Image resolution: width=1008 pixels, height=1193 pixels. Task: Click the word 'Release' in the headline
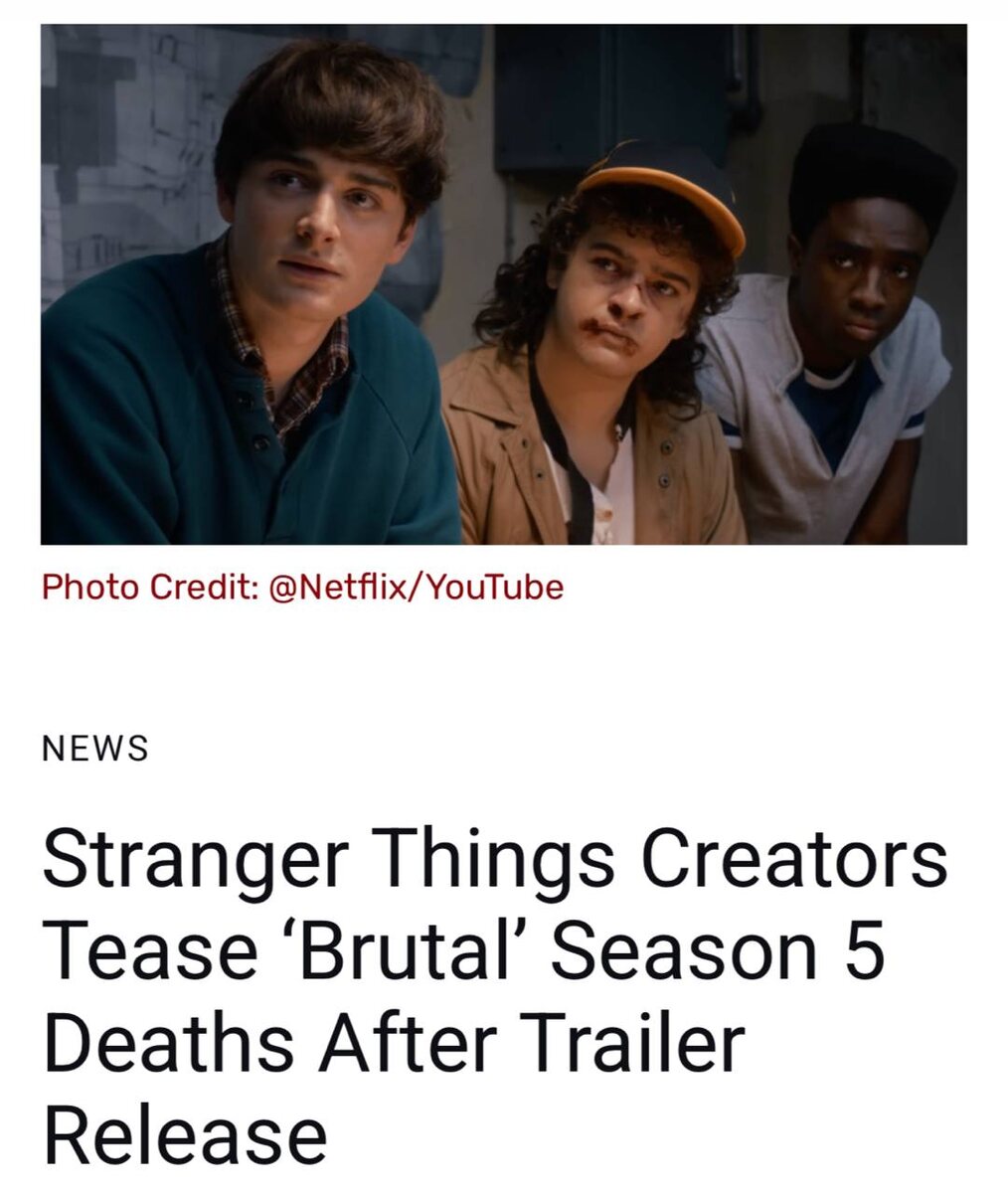[186, 1135]
